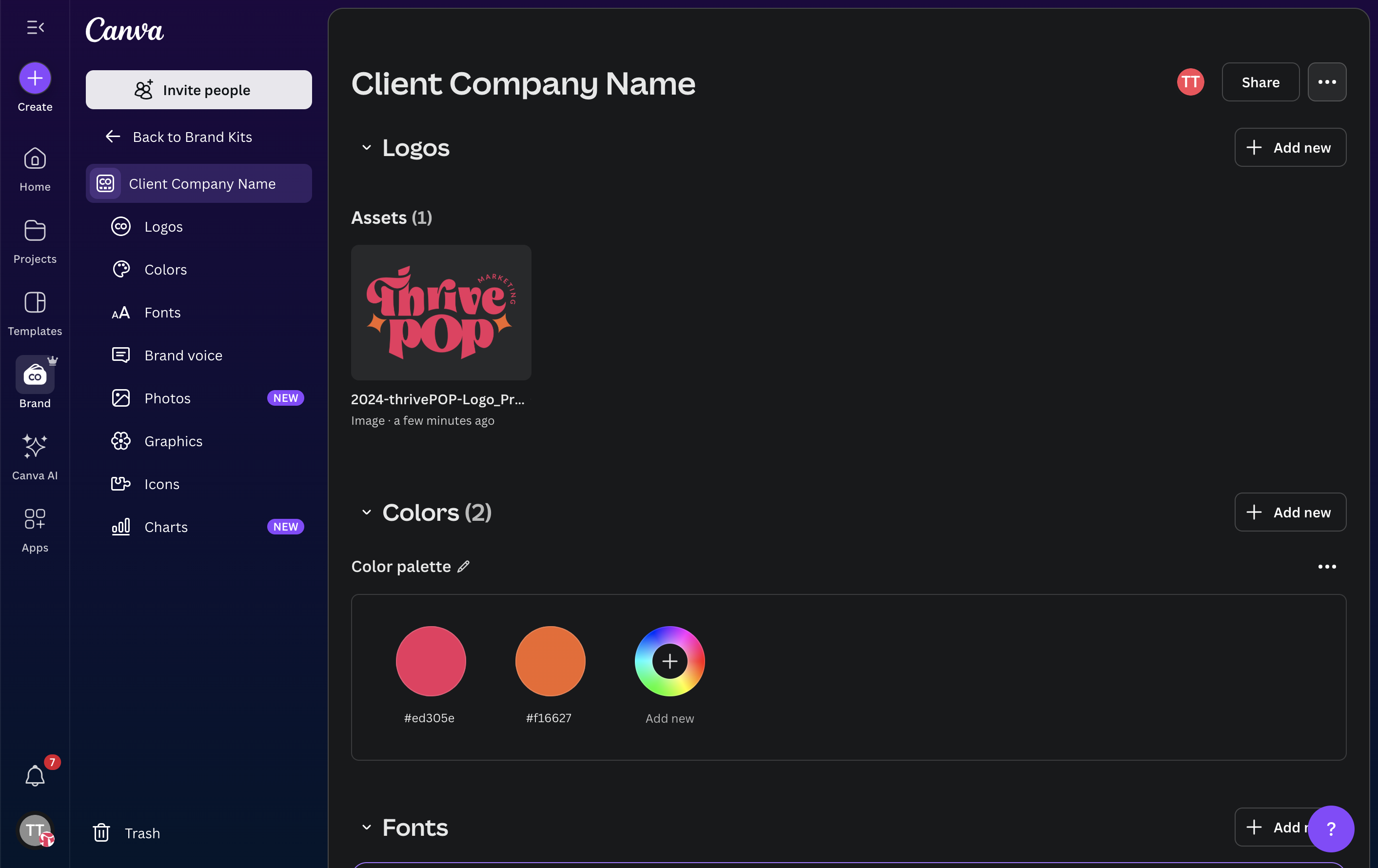The width and height of the screenshot is (1378, 868).
Task: Collapse the Logos section chevron
Action: tap(367, 148)
